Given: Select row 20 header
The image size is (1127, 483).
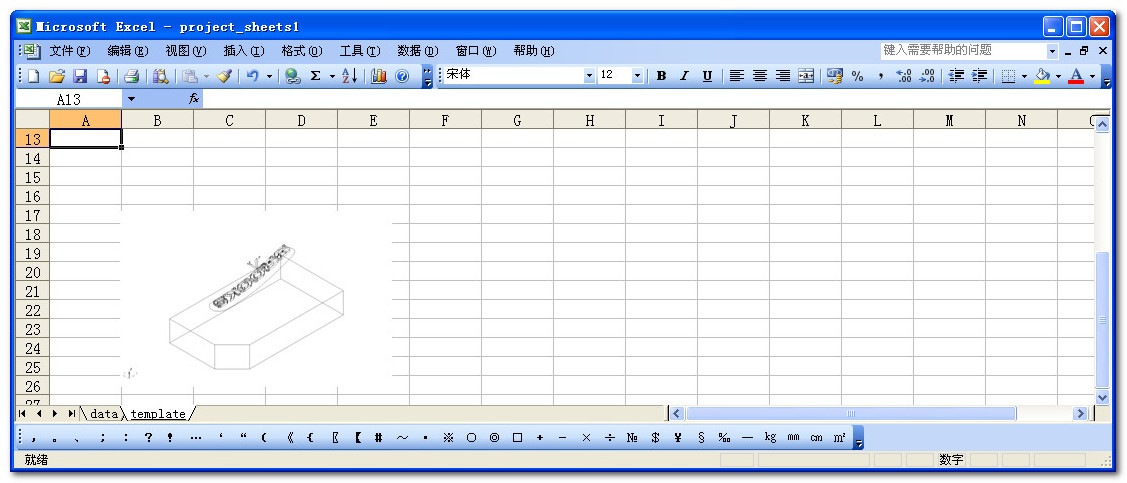Looking at the screenshot, I should tap(33, 272).
